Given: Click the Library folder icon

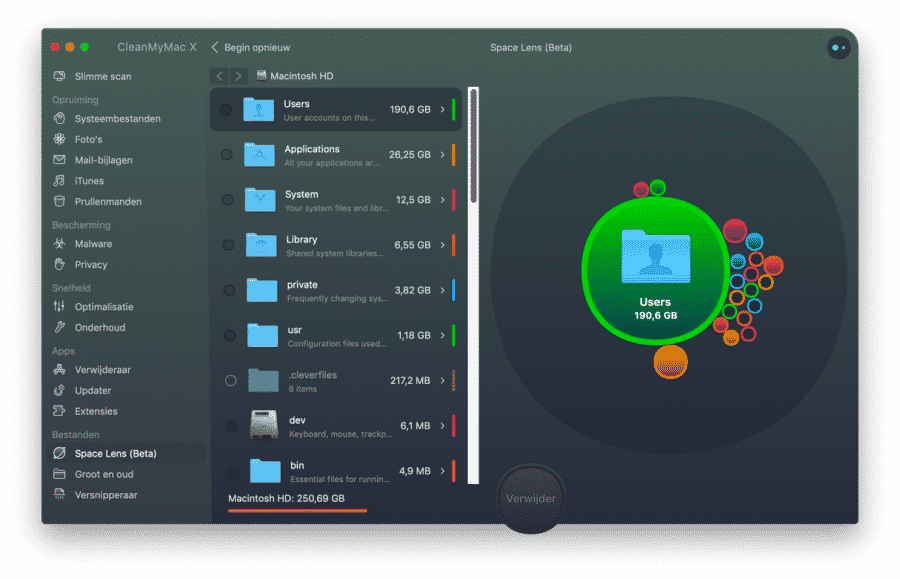Looking at the screenshot, I should tap(261, 245).
